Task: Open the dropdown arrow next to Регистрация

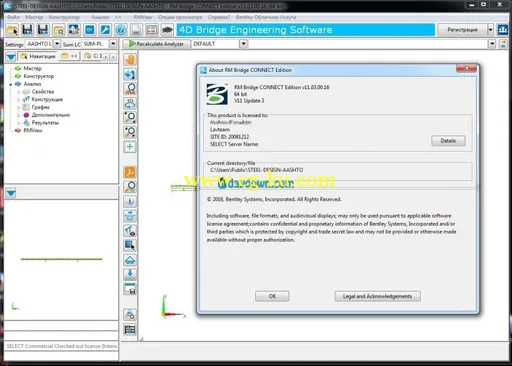Action: (x=490, y=30)
